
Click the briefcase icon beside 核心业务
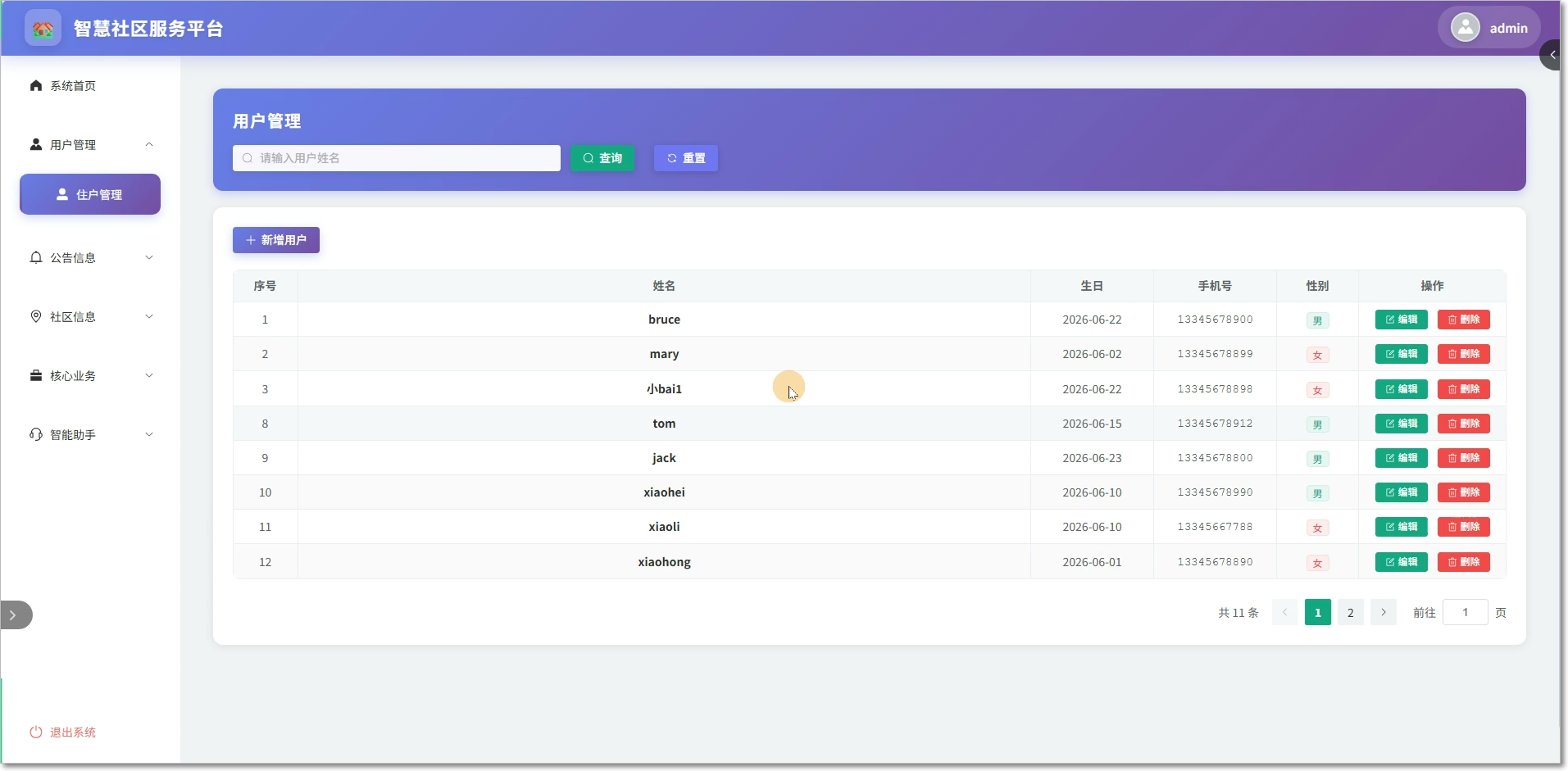tap(36, 375)
